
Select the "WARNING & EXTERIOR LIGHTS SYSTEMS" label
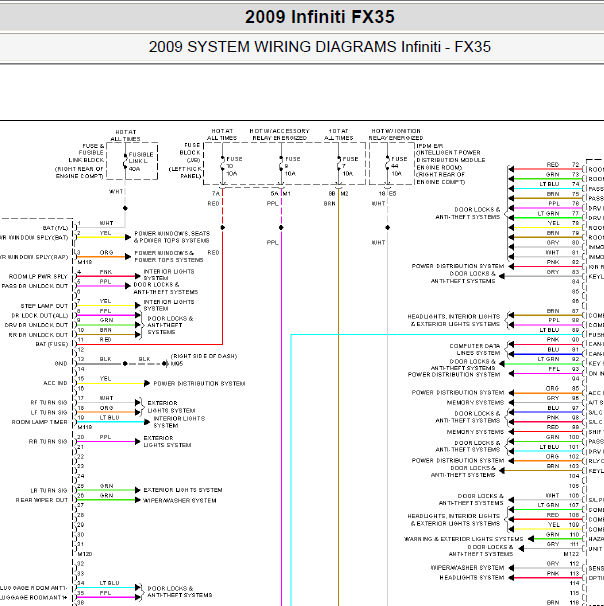[463, 539]
